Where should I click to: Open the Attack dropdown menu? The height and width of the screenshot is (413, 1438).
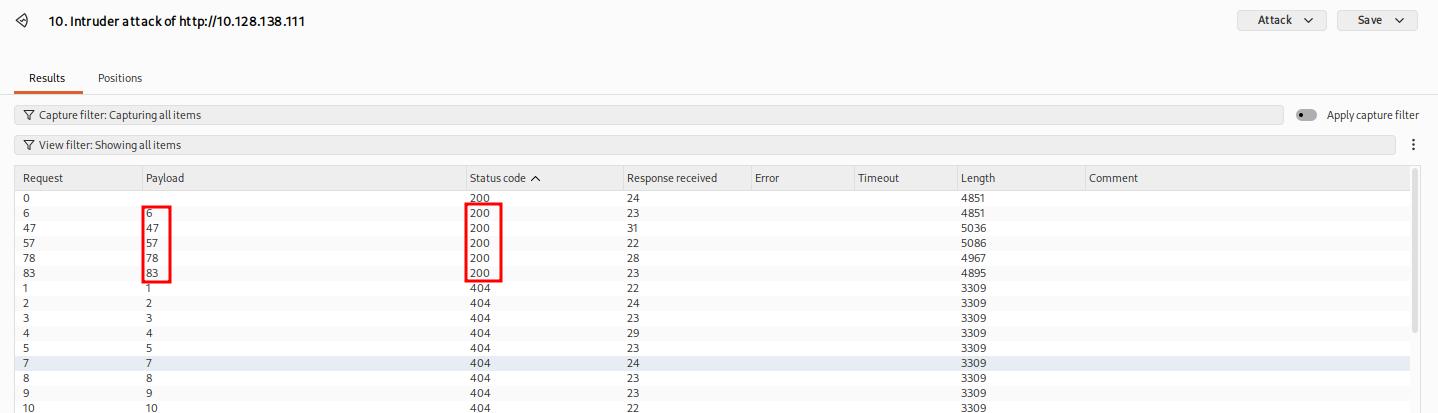pyautogui.click(x=1281, y=20)
